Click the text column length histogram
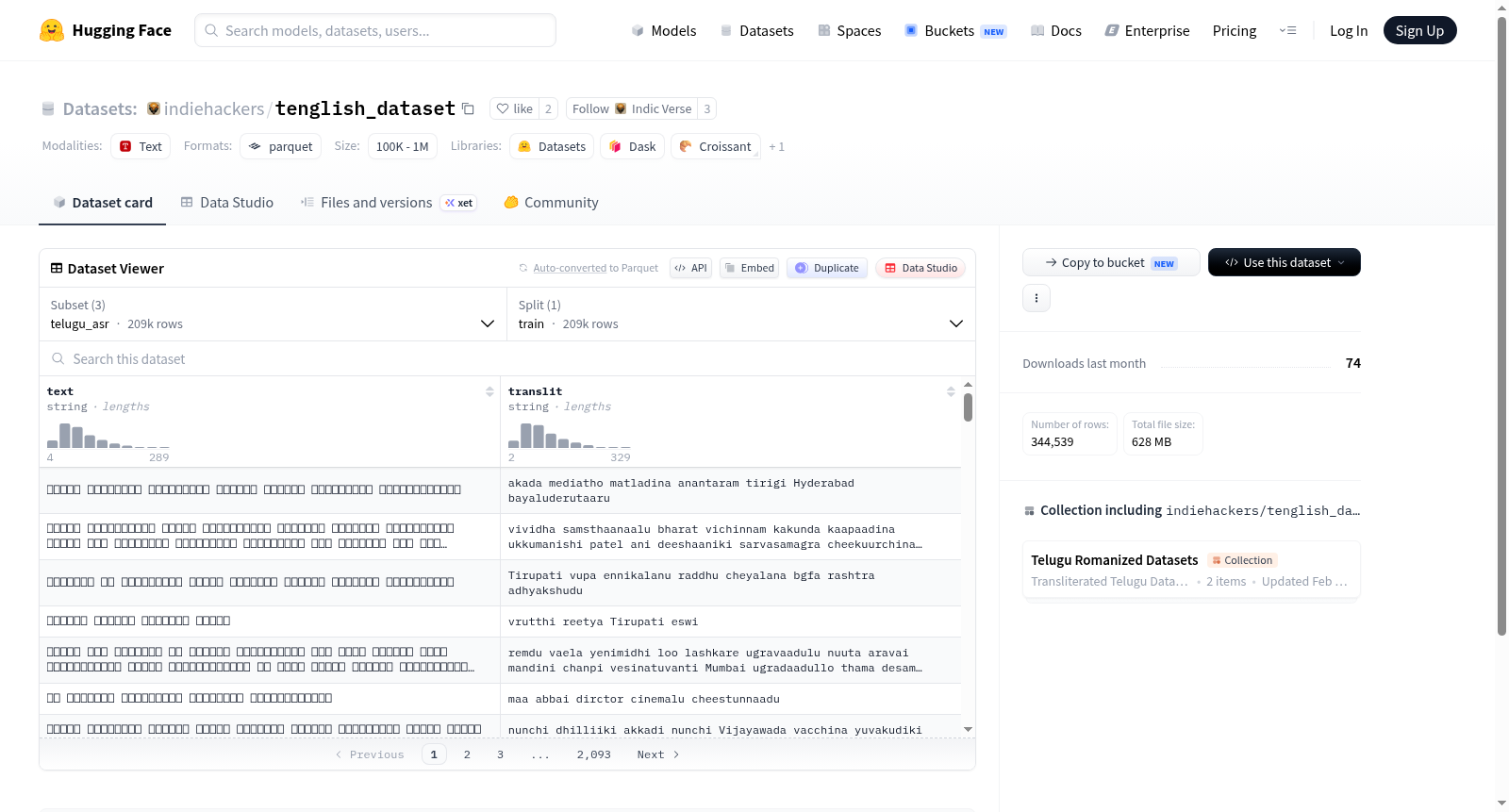1509x812 pixels. [108, 436]
